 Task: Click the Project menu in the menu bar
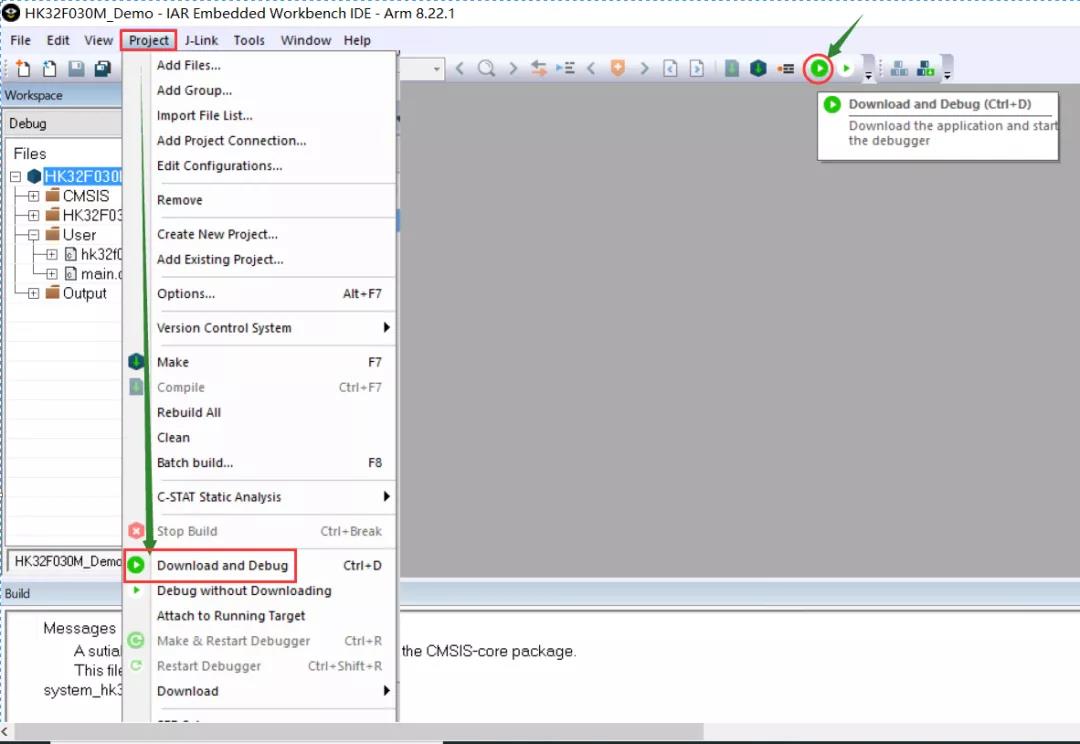149,41
